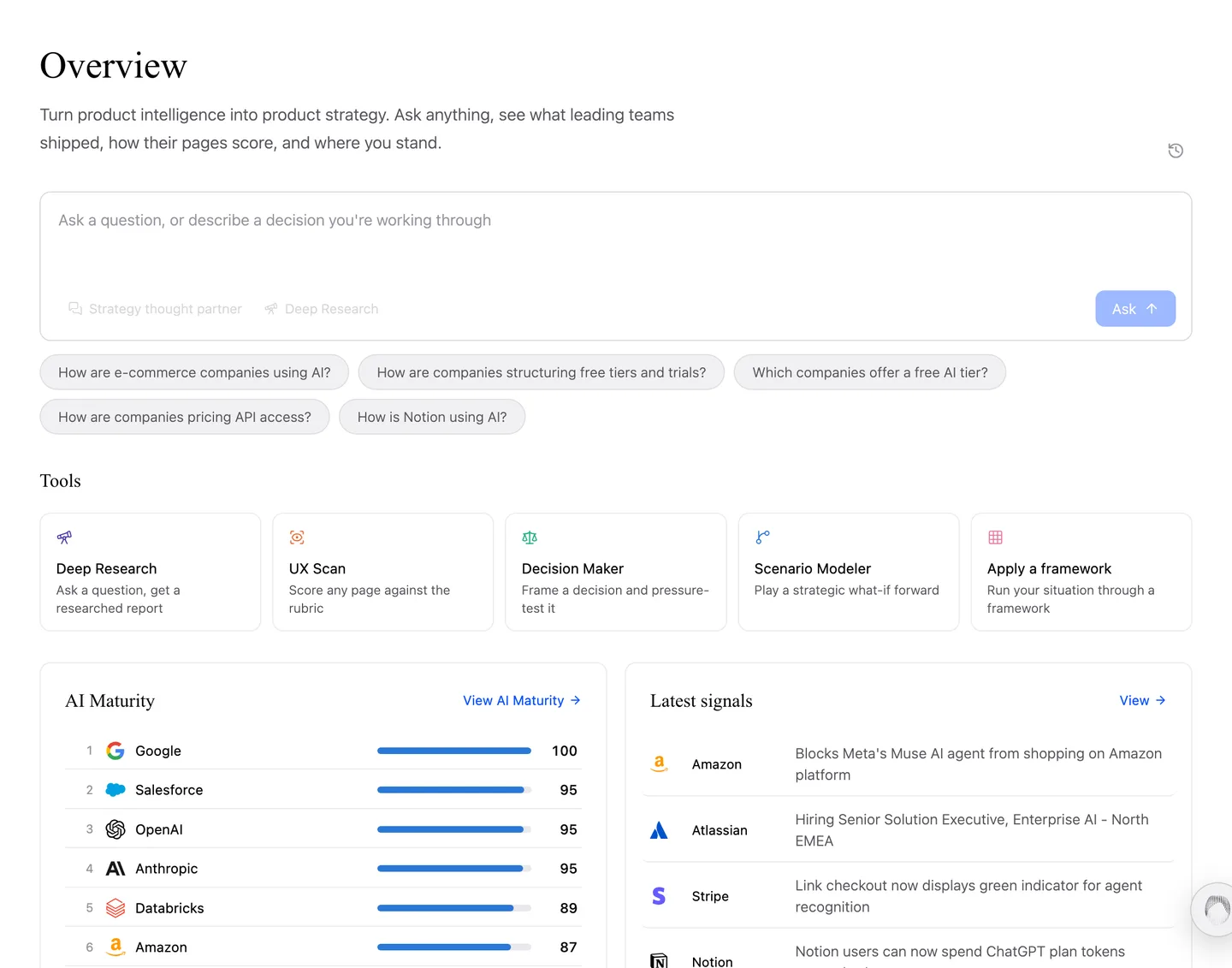Click Databricks' maturity score bar

pos(454,908)
